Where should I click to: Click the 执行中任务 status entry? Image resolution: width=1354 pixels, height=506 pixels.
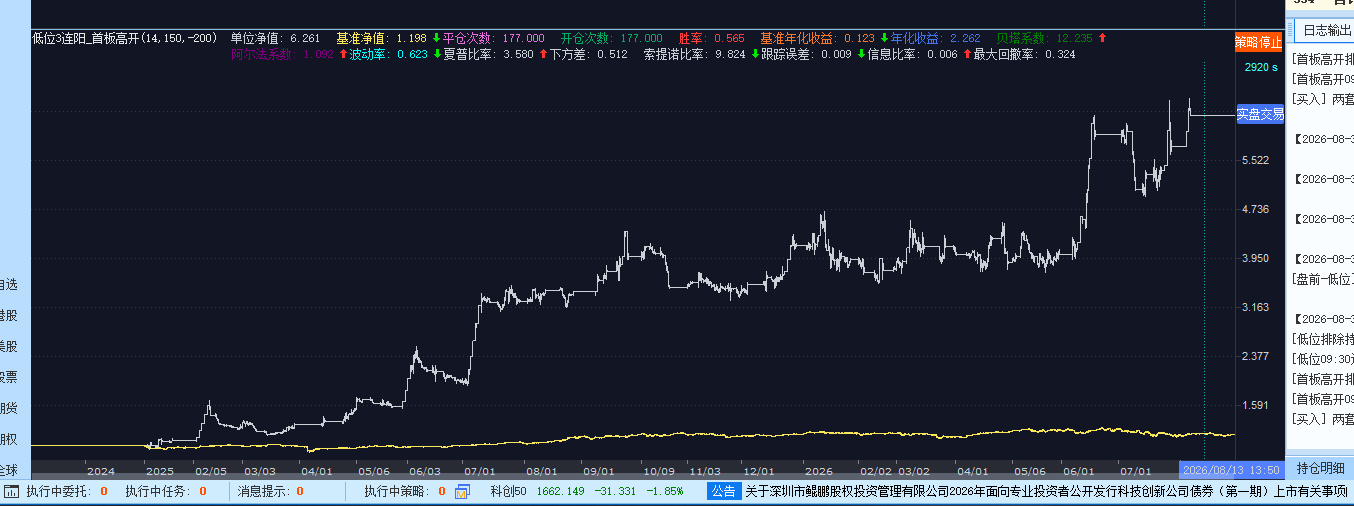[166, 491]
